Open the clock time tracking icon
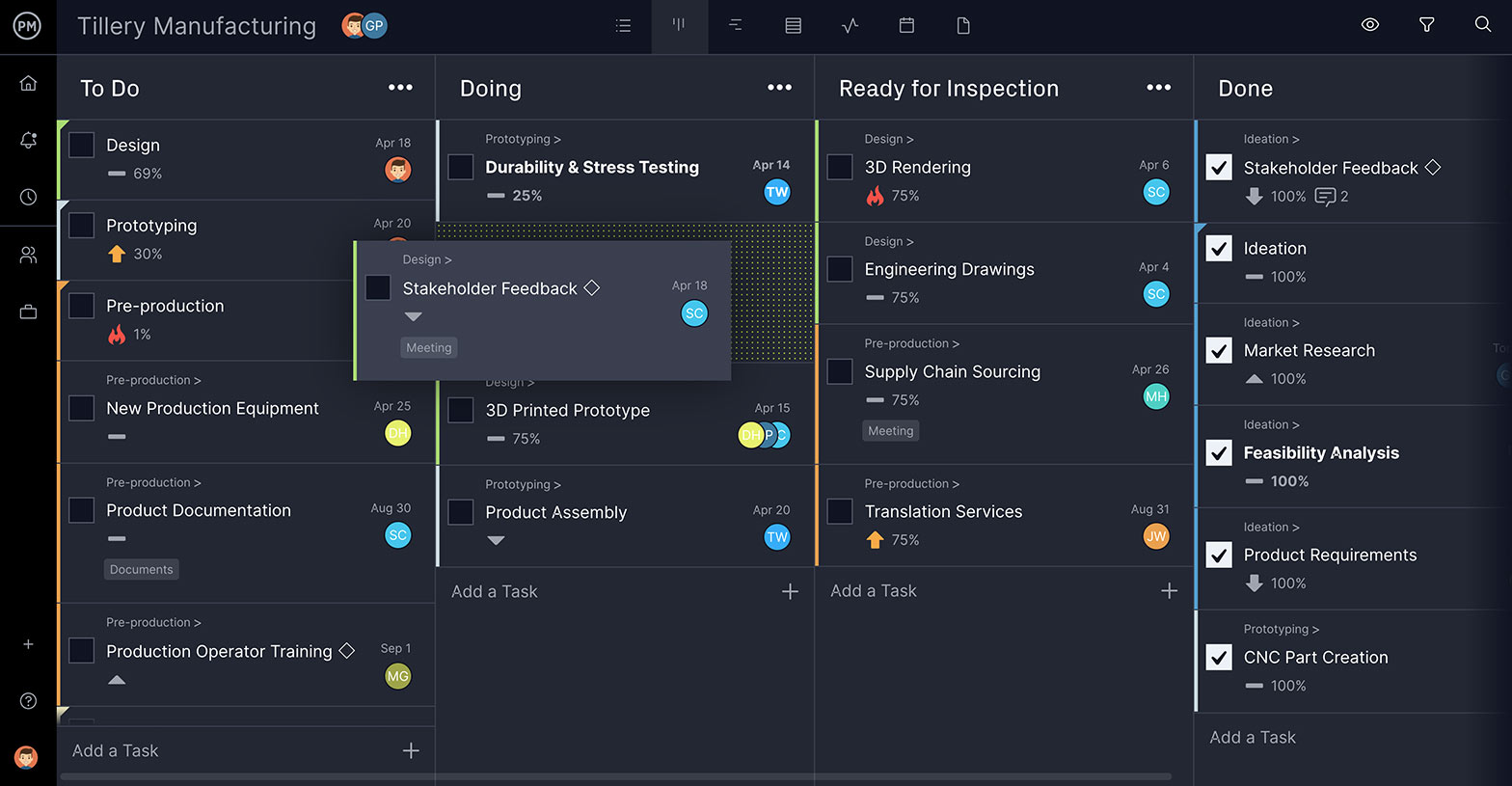Image resolution: width=1512 pixels, height=786 pixels. [x=28, y=197]
